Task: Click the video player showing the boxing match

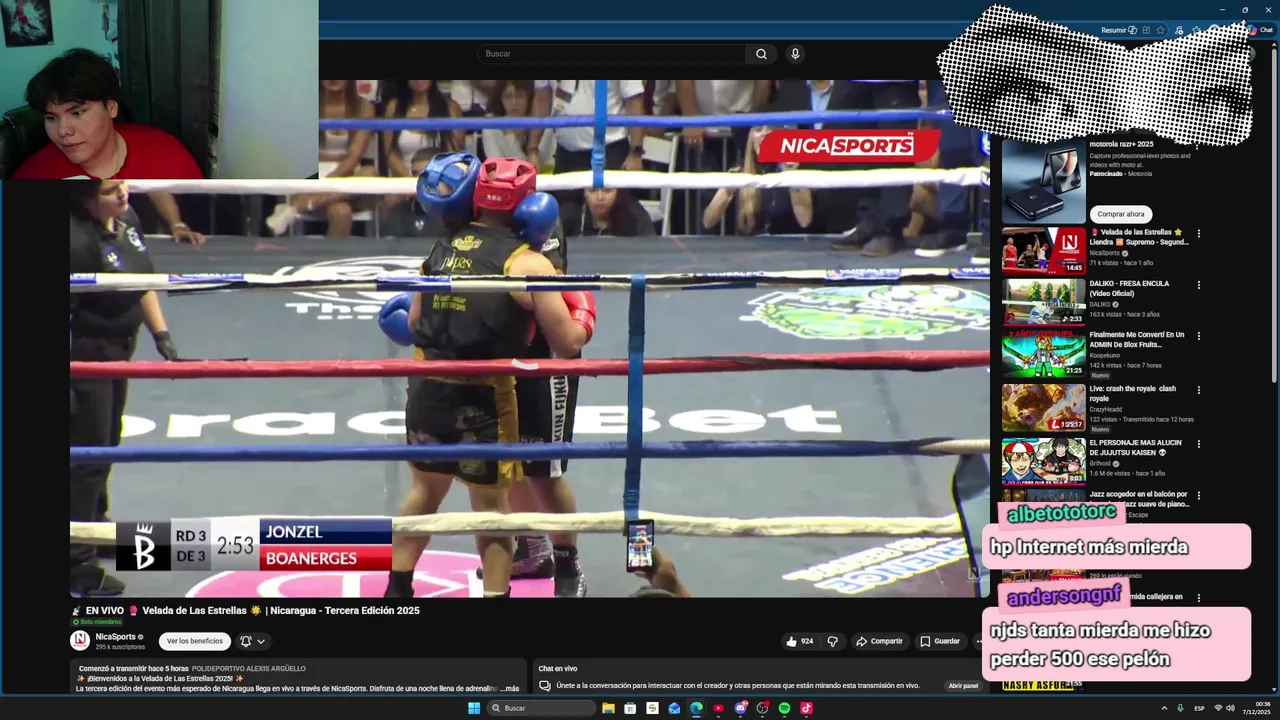Action: click(529, 339)
